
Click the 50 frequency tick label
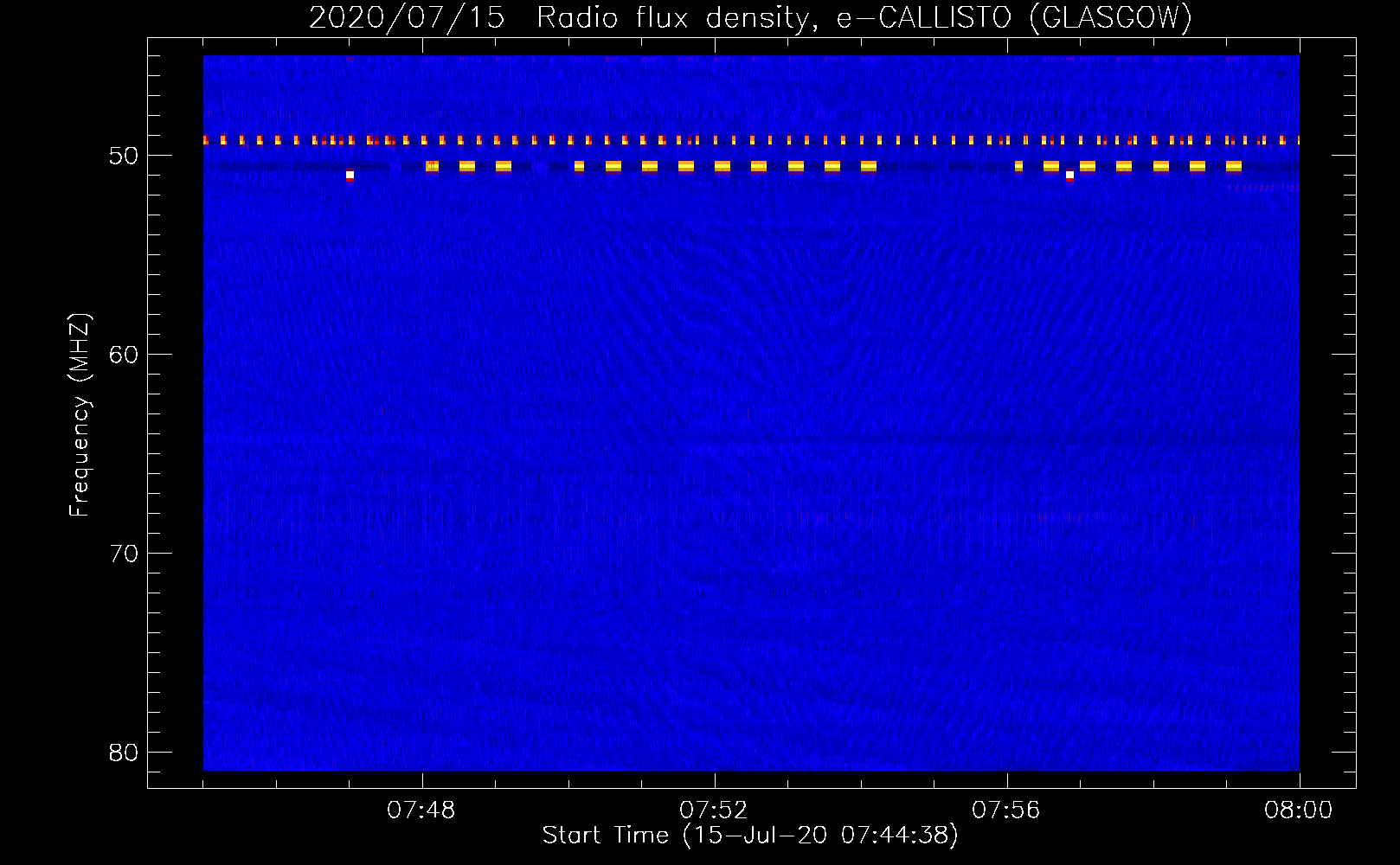pyautogui.click(x=124, y=156)
